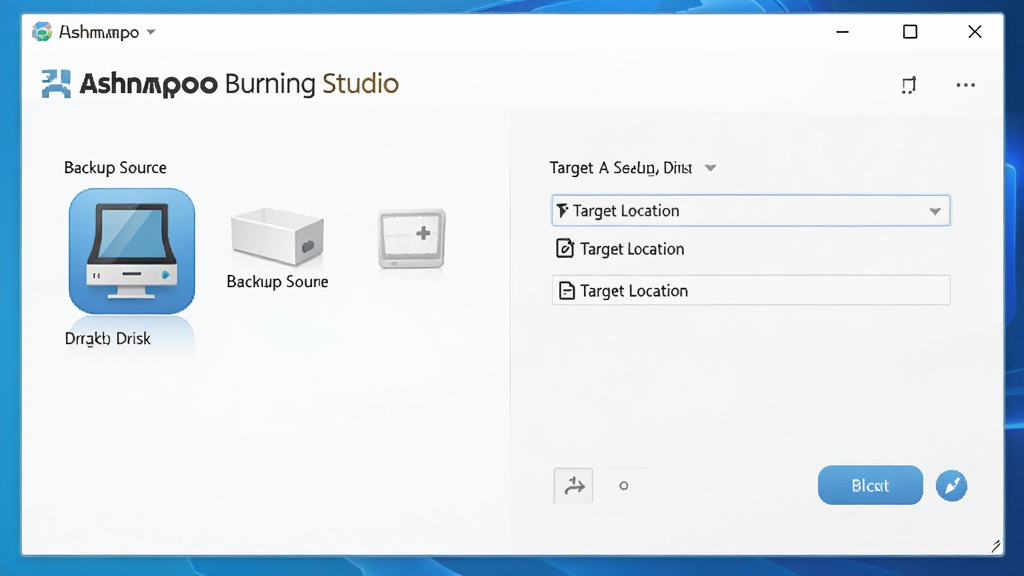Click the resize grip in window corner
Image resolution: width=1024 pixels, height=576 pixels.
[995, 546]
